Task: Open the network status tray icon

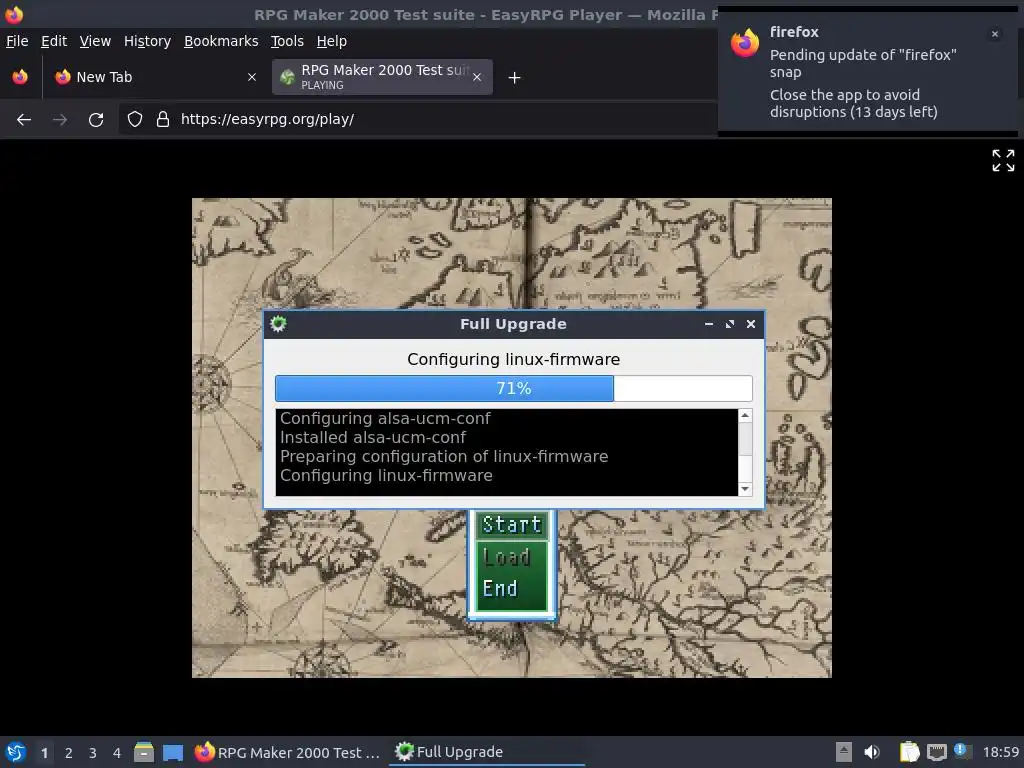Action: pyautogui.click(x=936, y=752)
